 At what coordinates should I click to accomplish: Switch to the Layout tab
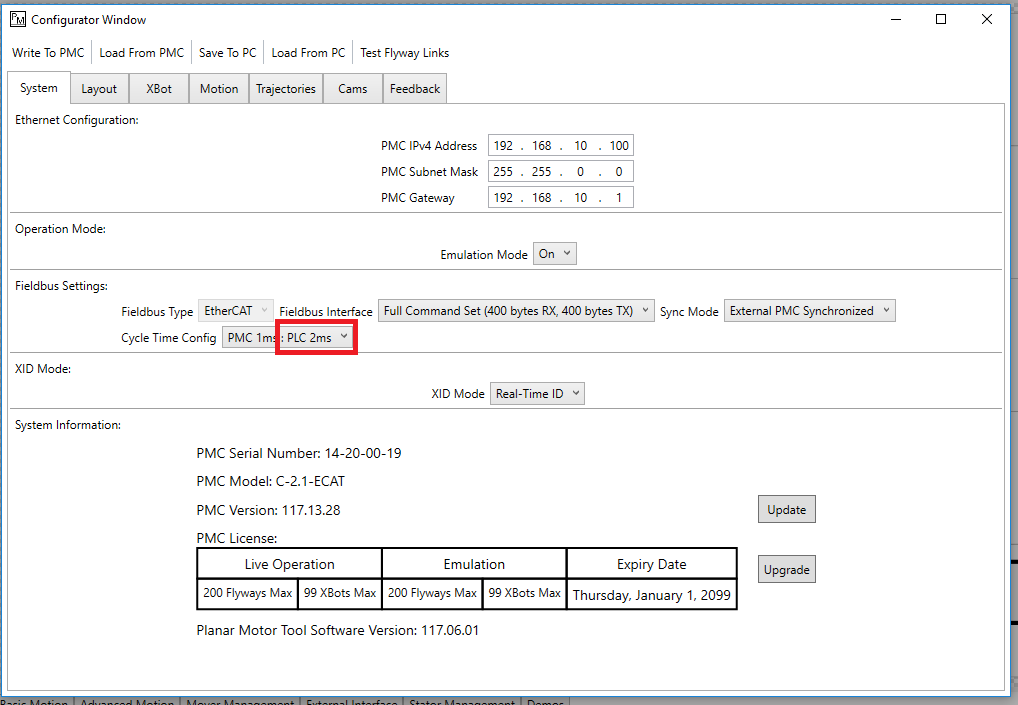pos(99,89)
